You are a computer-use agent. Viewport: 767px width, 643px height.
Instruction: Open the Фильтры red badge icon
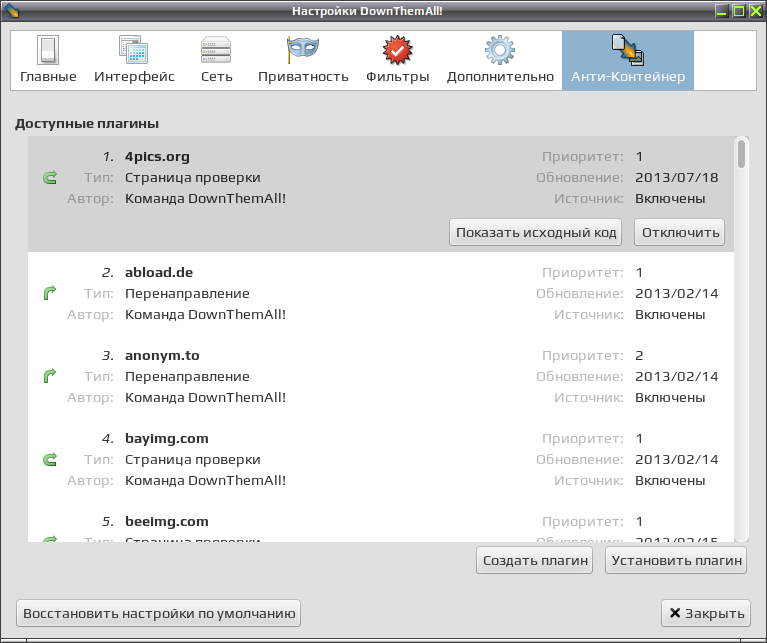coord(397,50)
